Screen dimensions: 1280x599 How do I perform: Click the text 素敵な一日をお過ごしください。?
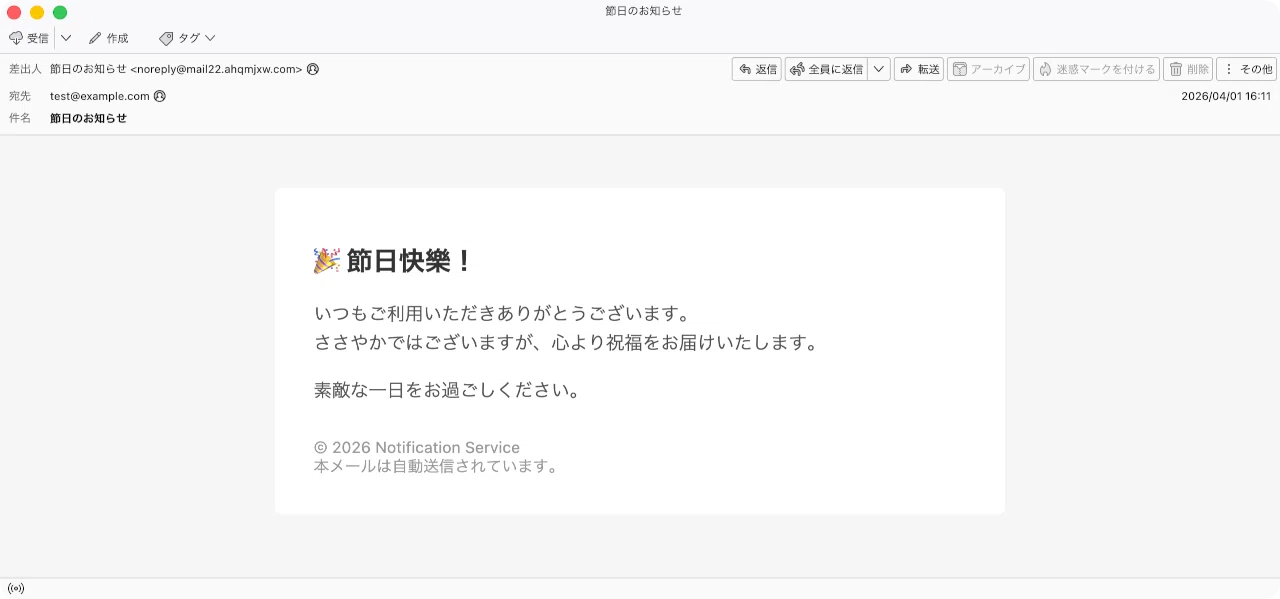tap(448, 390)
